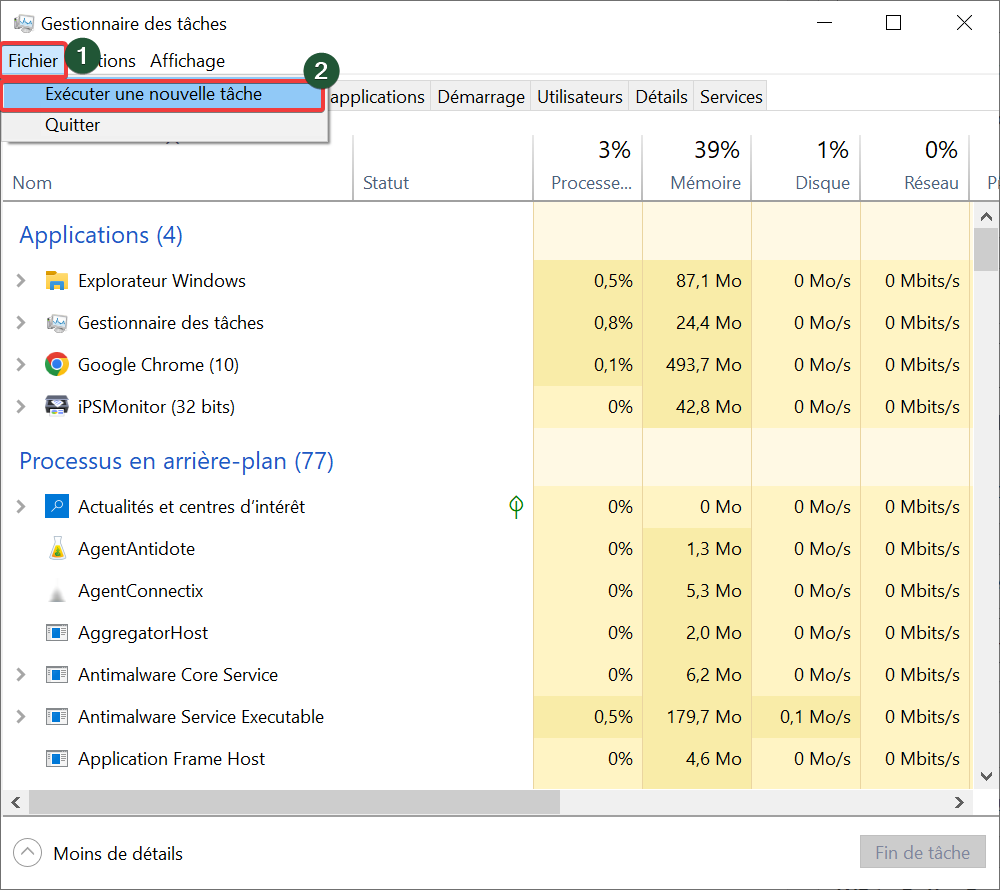1000x890 pixels.
Task: Expand the Explorateur Windows row
Action: pos(21,281)
